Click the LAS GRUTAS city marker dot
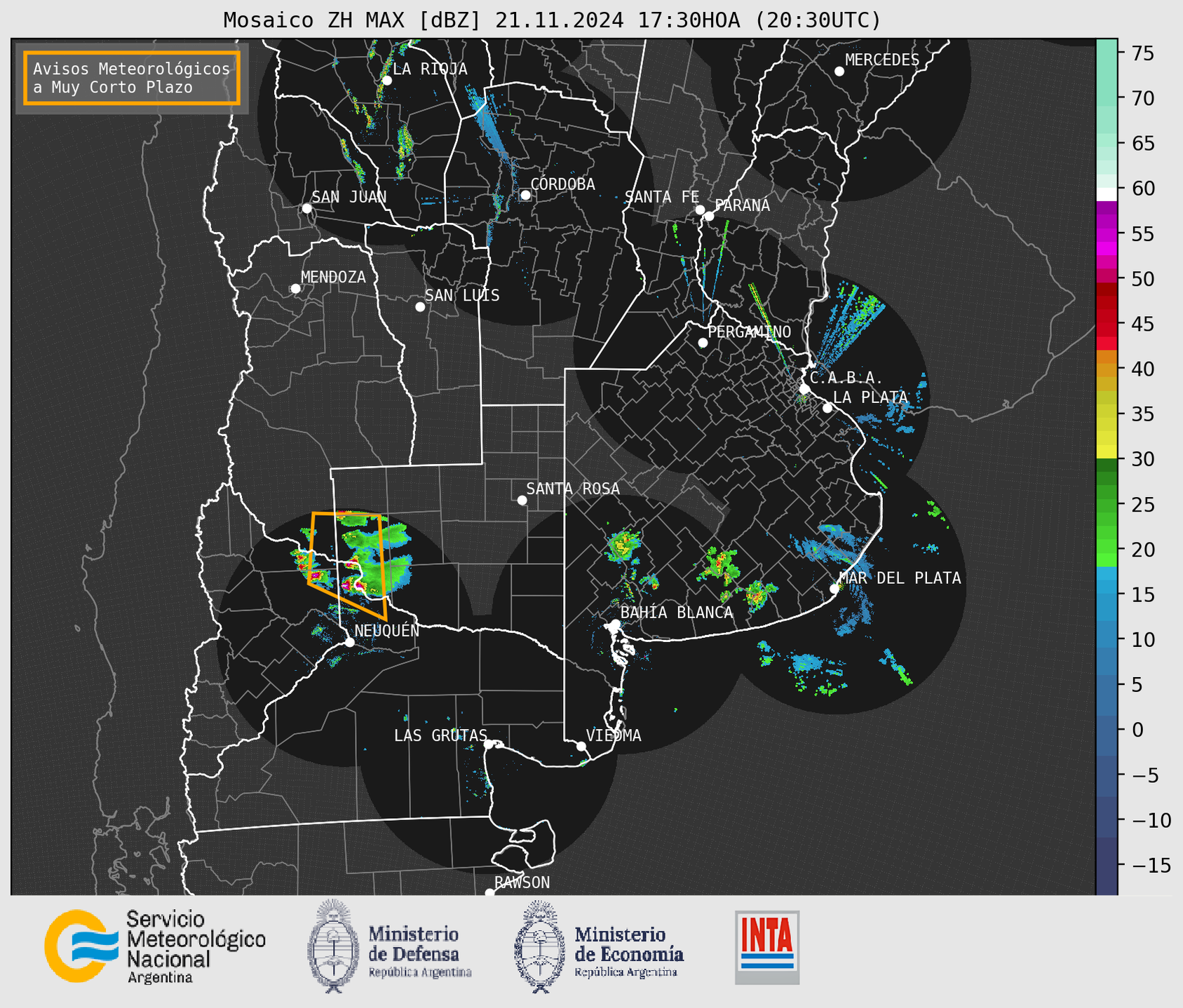 [489, 744]
